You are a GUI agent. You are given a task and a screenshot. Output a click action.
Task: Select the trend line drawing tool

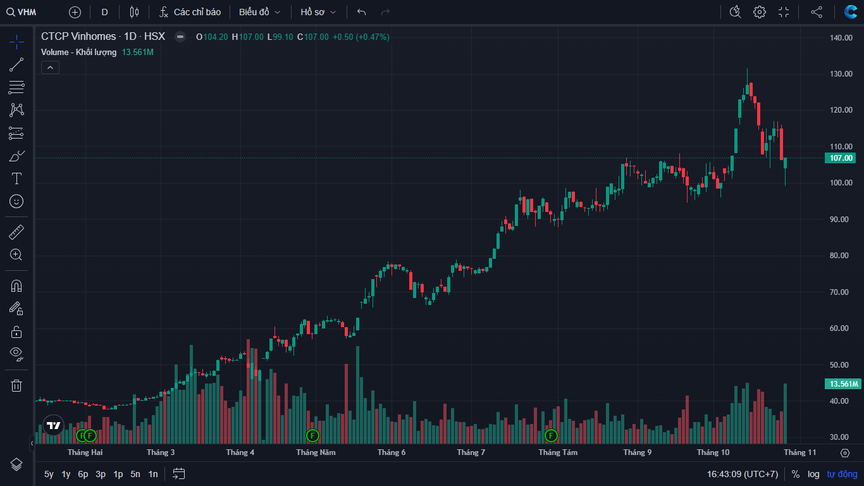click(16, 64)
